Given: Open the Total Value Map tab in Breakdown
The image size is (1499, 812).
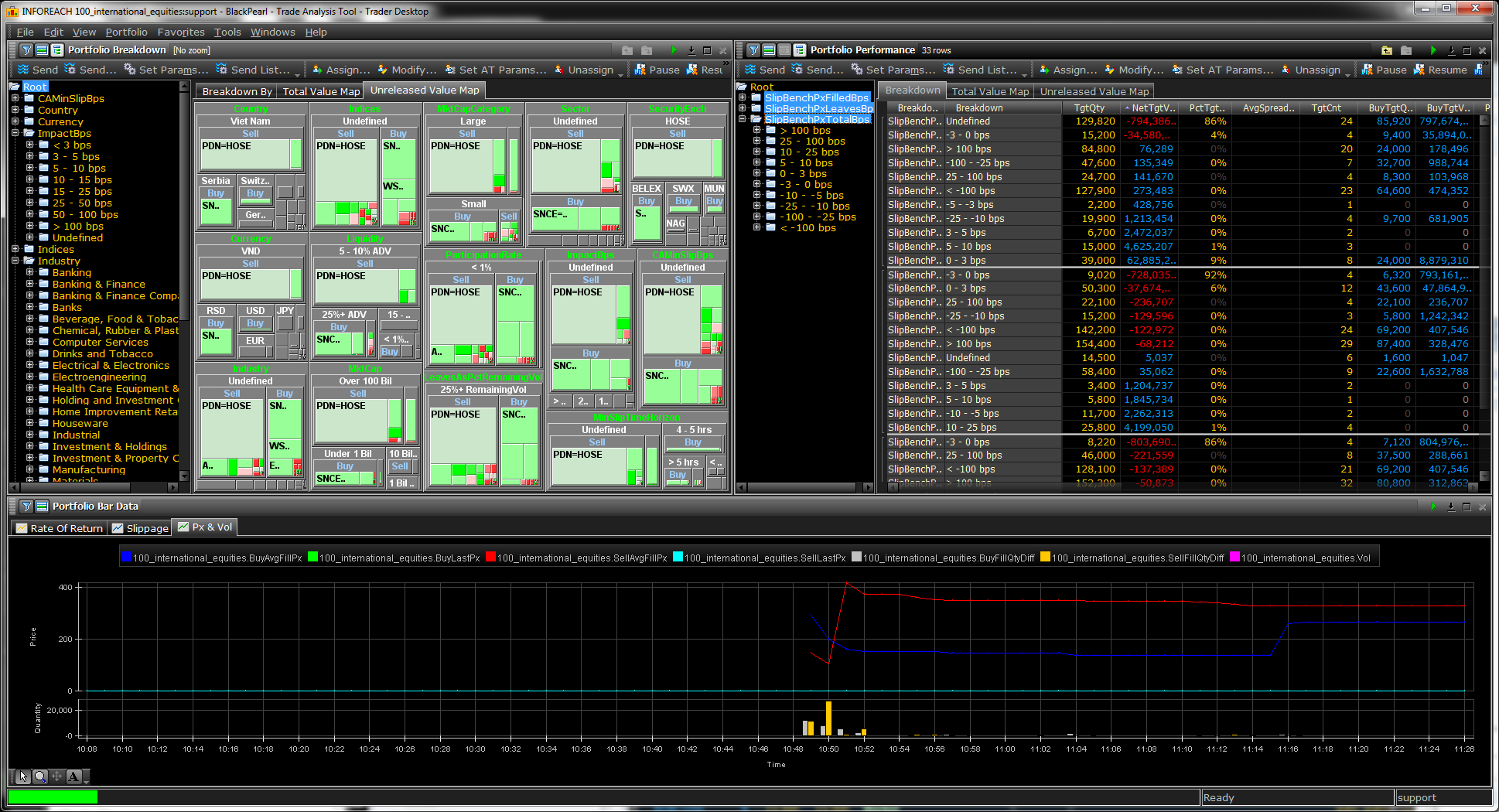Looking at the screenshot, I should coord(321,91).
